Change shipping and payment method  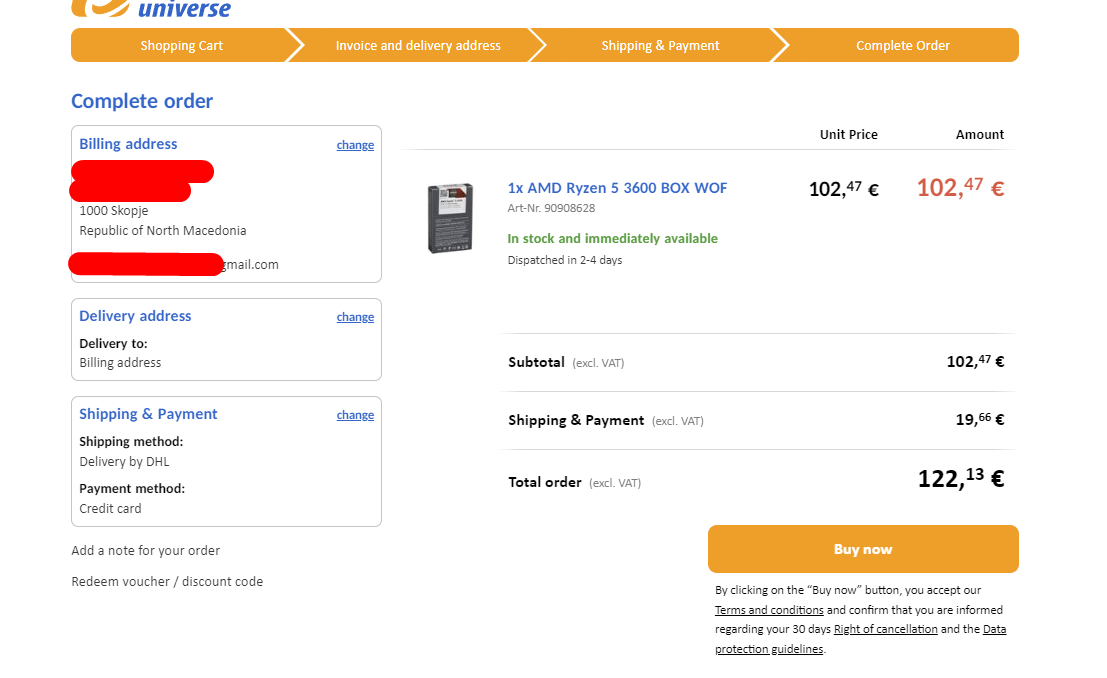click(x=355, y=415)
